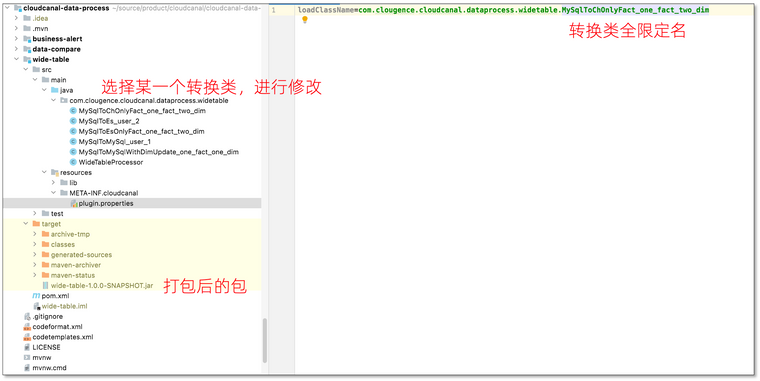Click line number 1 in the gutter
This screenshot has height=381, width=760.
tap(273, 10)
